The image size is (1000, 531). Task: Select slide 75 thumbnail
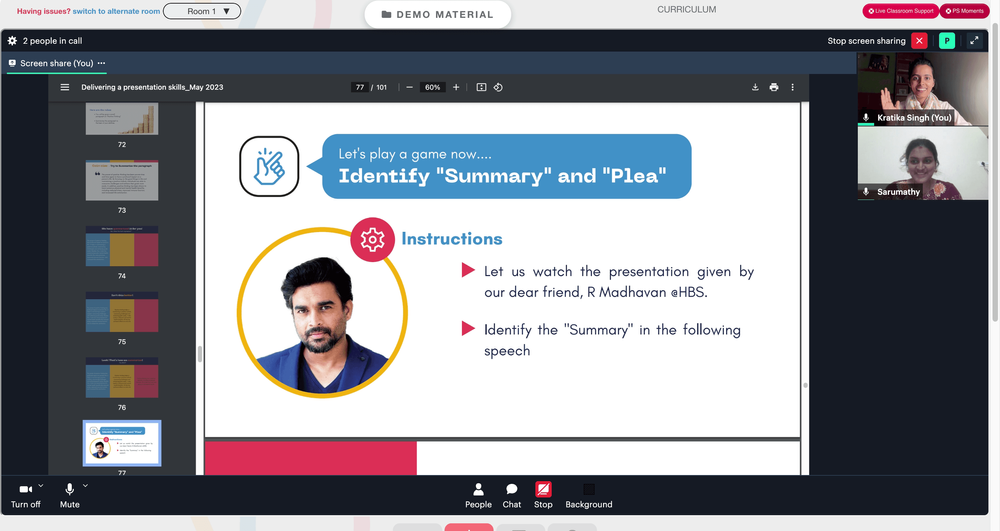click(x=122, y=312)
